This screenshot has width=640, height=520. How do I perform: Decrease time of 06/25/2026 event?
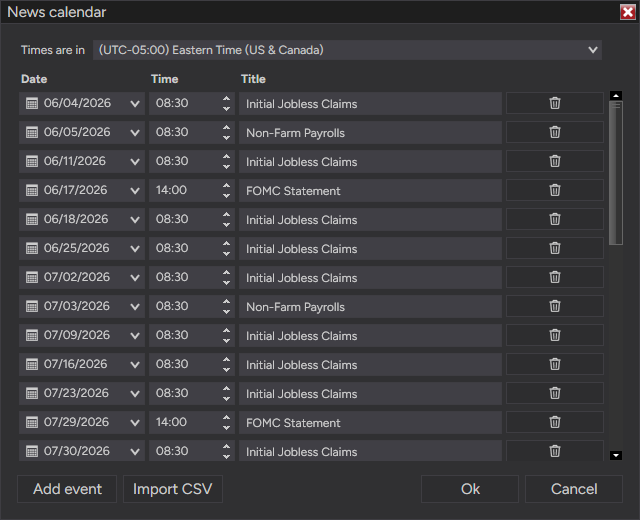click(x=227, y=254)
